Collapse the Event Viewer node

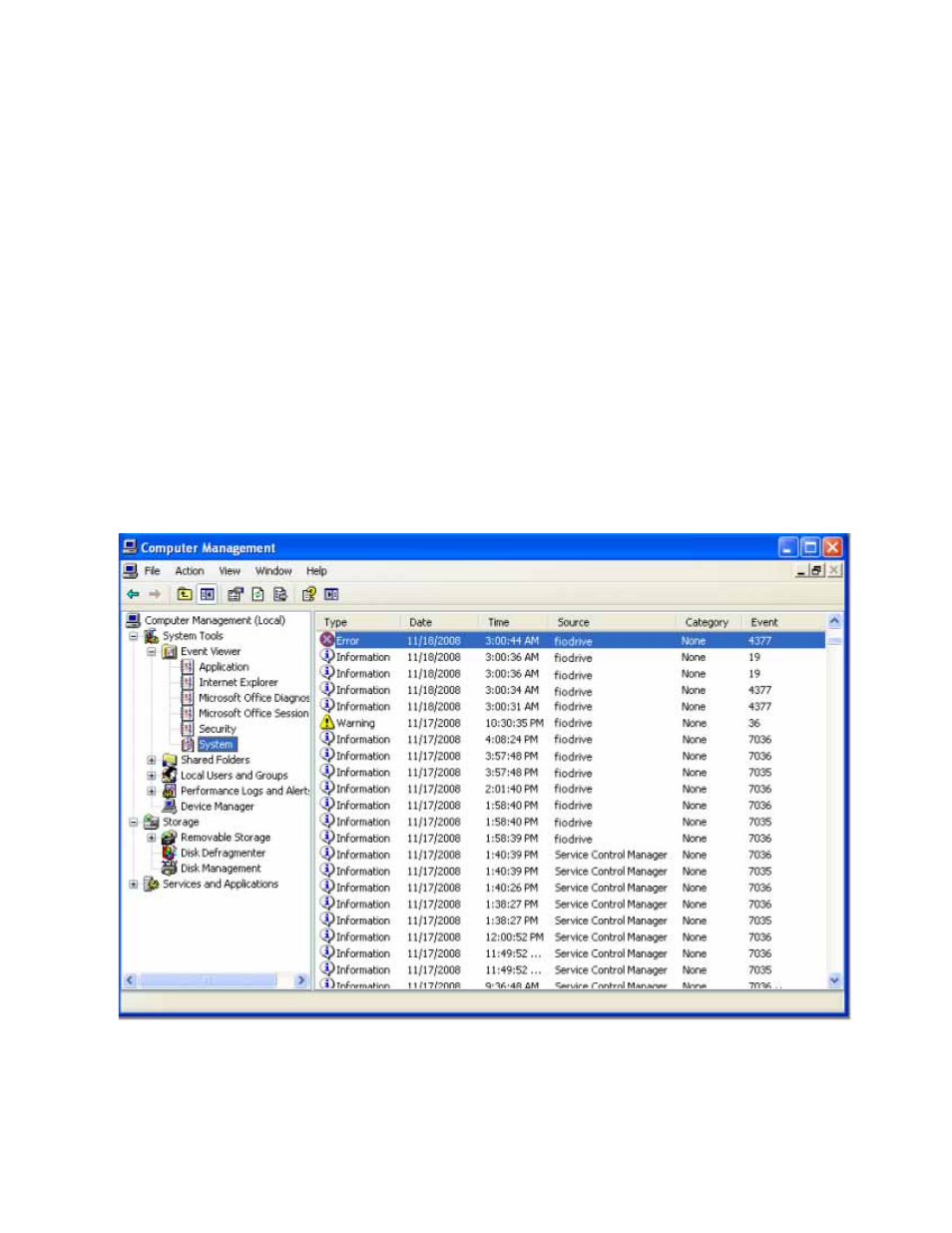(152, 652)
